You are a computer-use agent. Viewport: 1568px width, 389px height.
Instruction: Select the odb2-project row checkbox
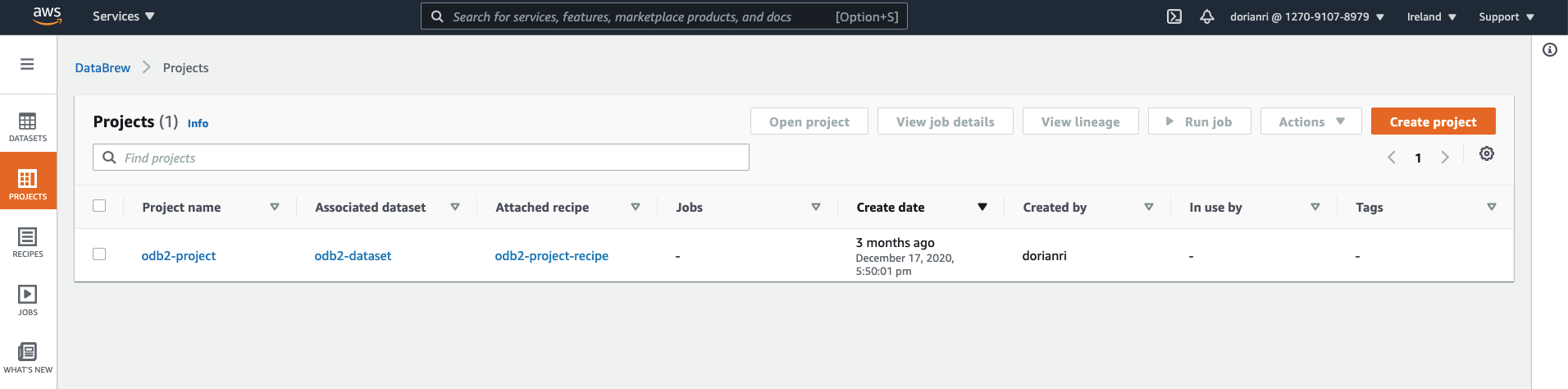click(x=99, y=254)
